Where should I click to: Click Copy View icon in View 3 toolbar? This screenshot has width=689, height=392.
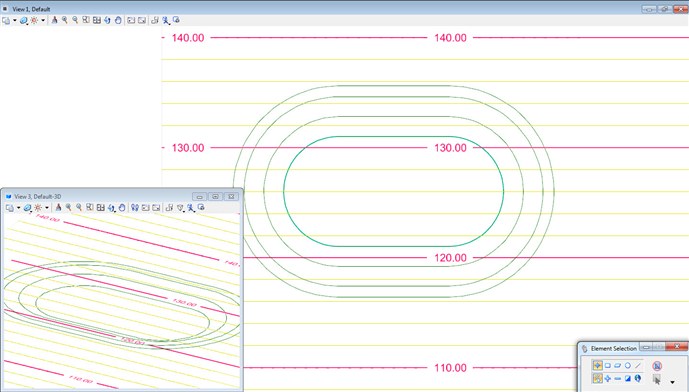pos(169,208)
